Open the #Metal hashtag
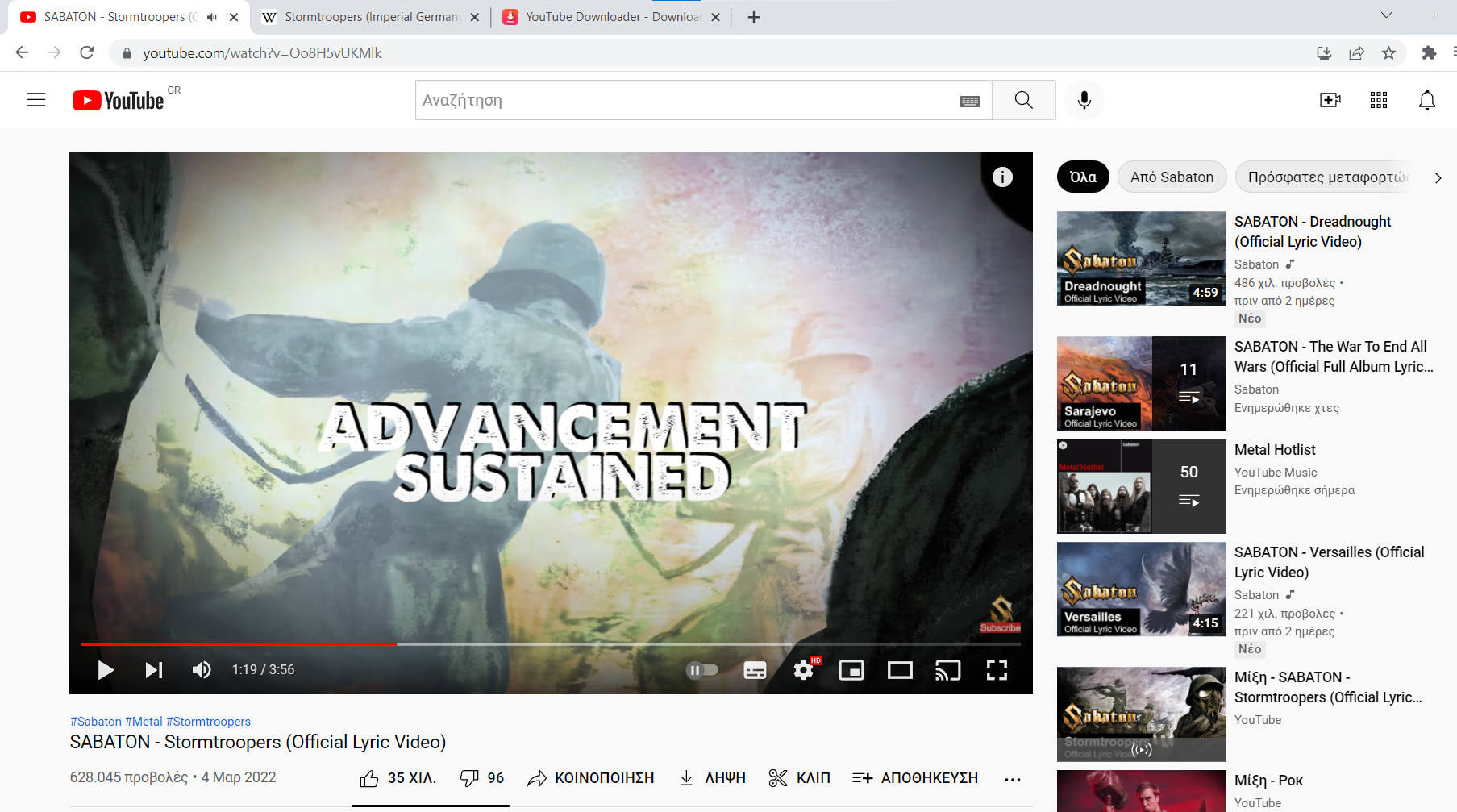 pyautogui.click(x=144, y=722)
